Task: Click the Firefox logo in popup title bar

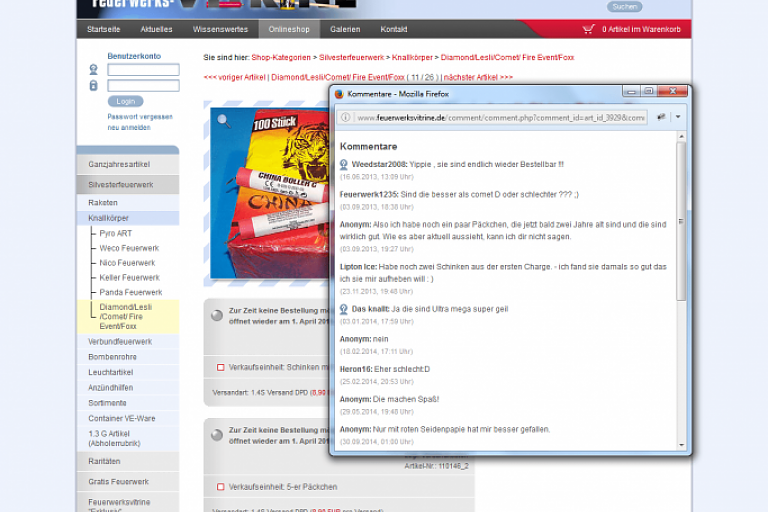Action: click(339, 94)
